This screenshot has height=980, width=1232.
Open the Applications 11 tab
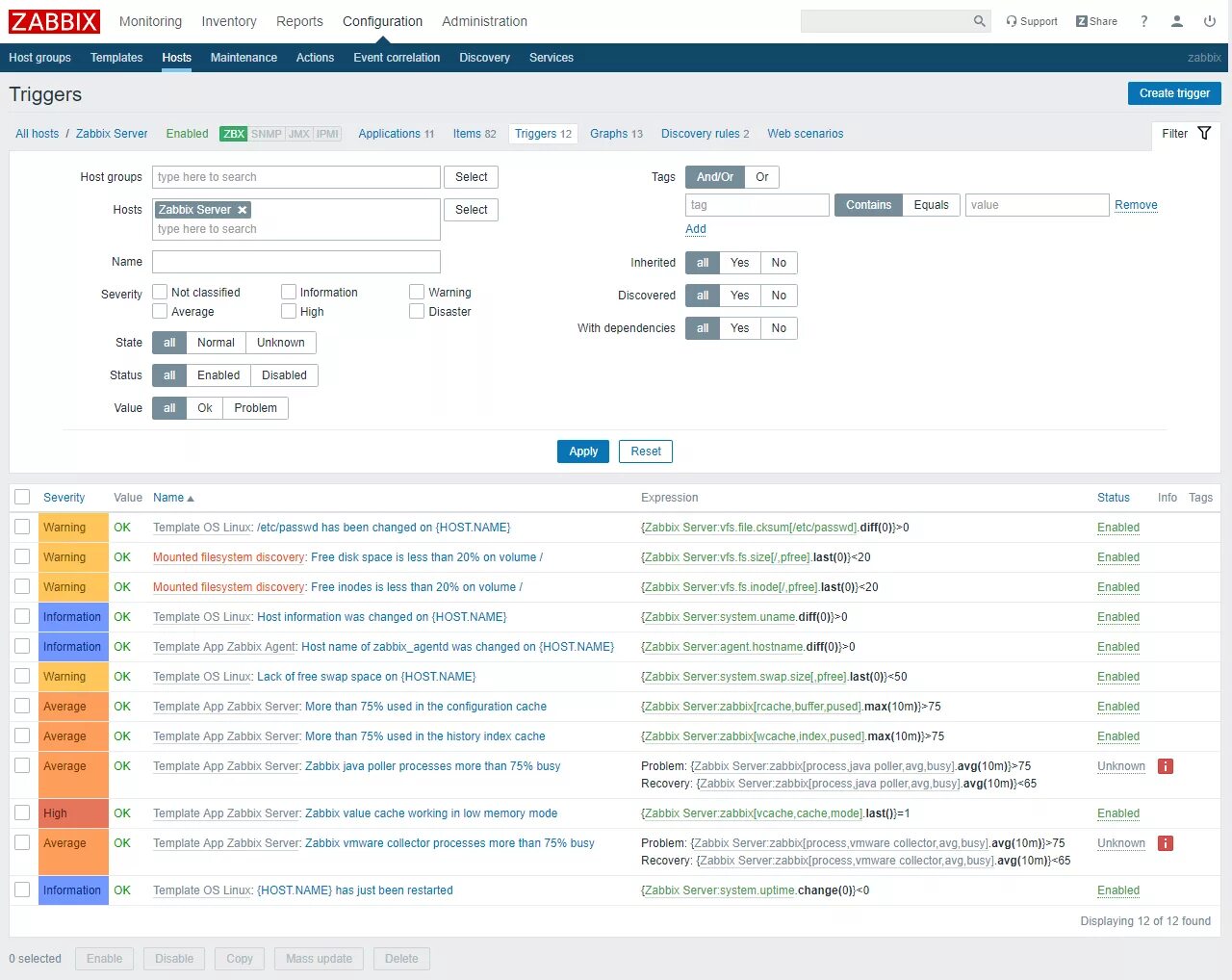(397, 134)
